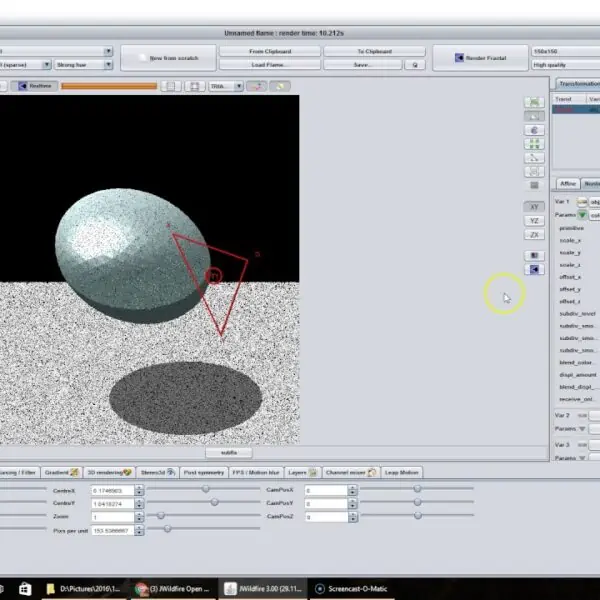The width and height of the screenshot is (600, 600).
Task: Open the Transformations tab
Action: 578,83
